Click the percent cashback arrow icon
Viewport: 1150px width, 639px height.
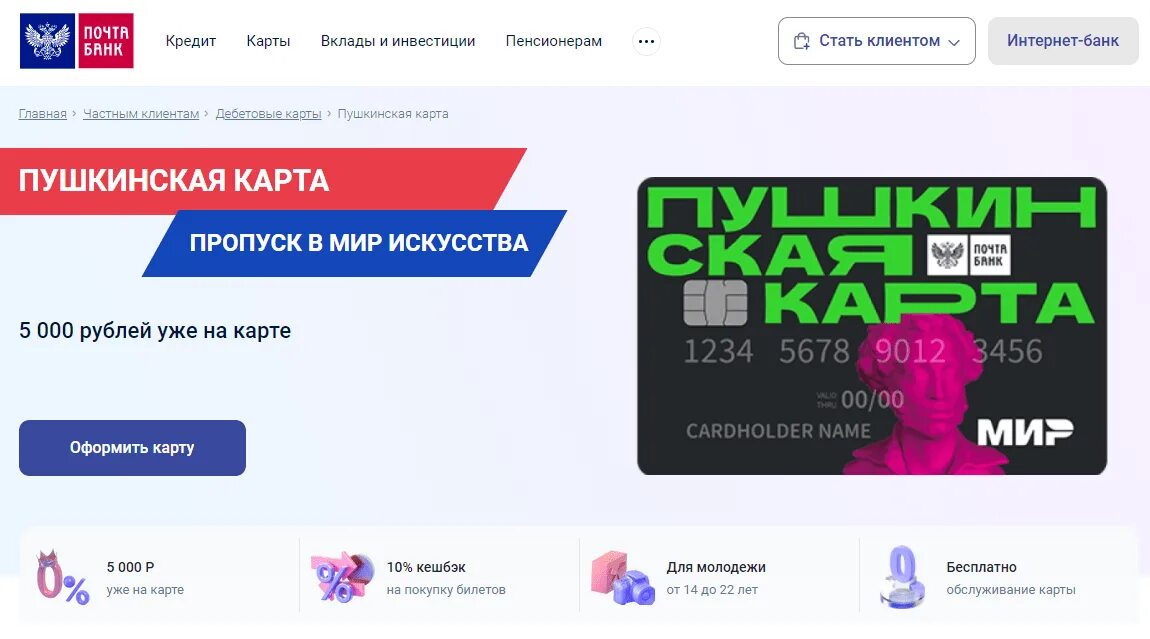(342, 577)
